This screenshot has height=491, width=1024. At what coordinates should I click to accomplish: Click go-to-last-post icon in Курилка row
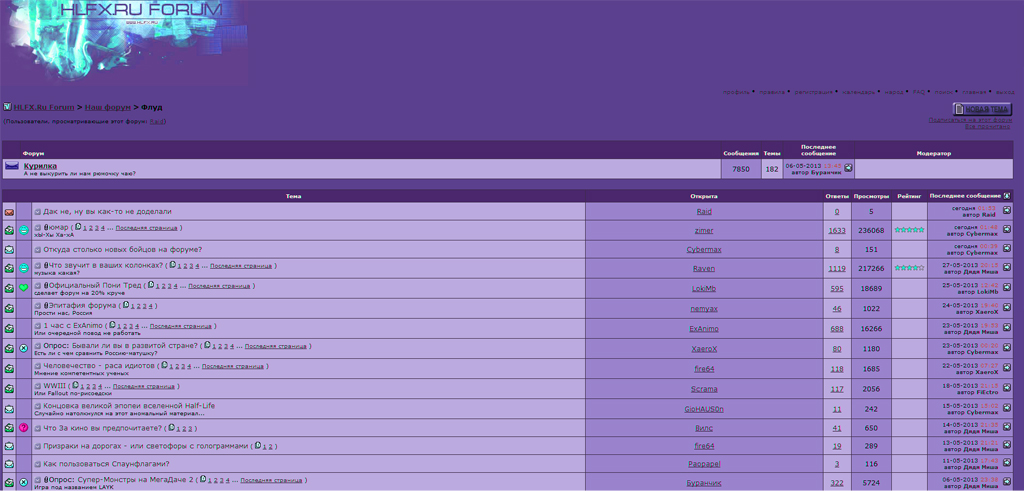[x=849, y=168]
